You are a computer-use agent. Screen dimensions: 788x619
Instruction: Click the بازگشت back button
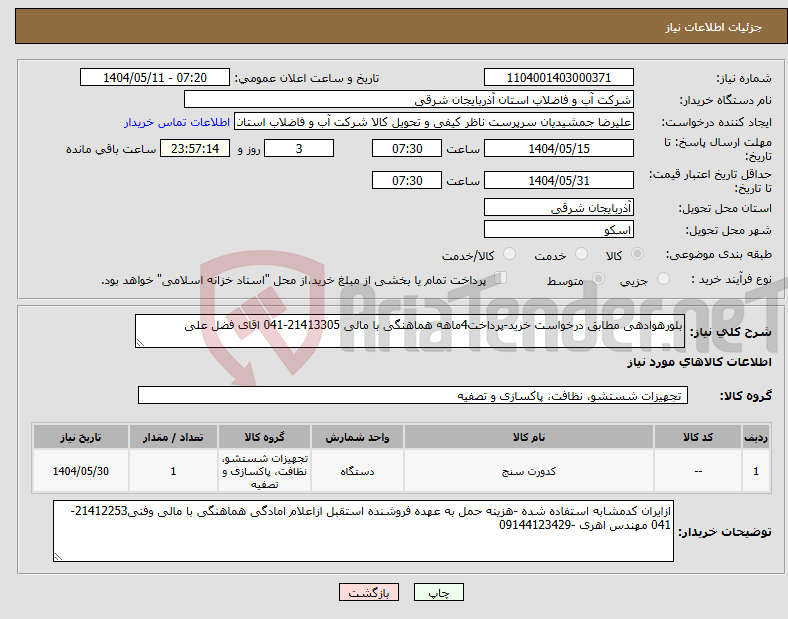[369, 592]
